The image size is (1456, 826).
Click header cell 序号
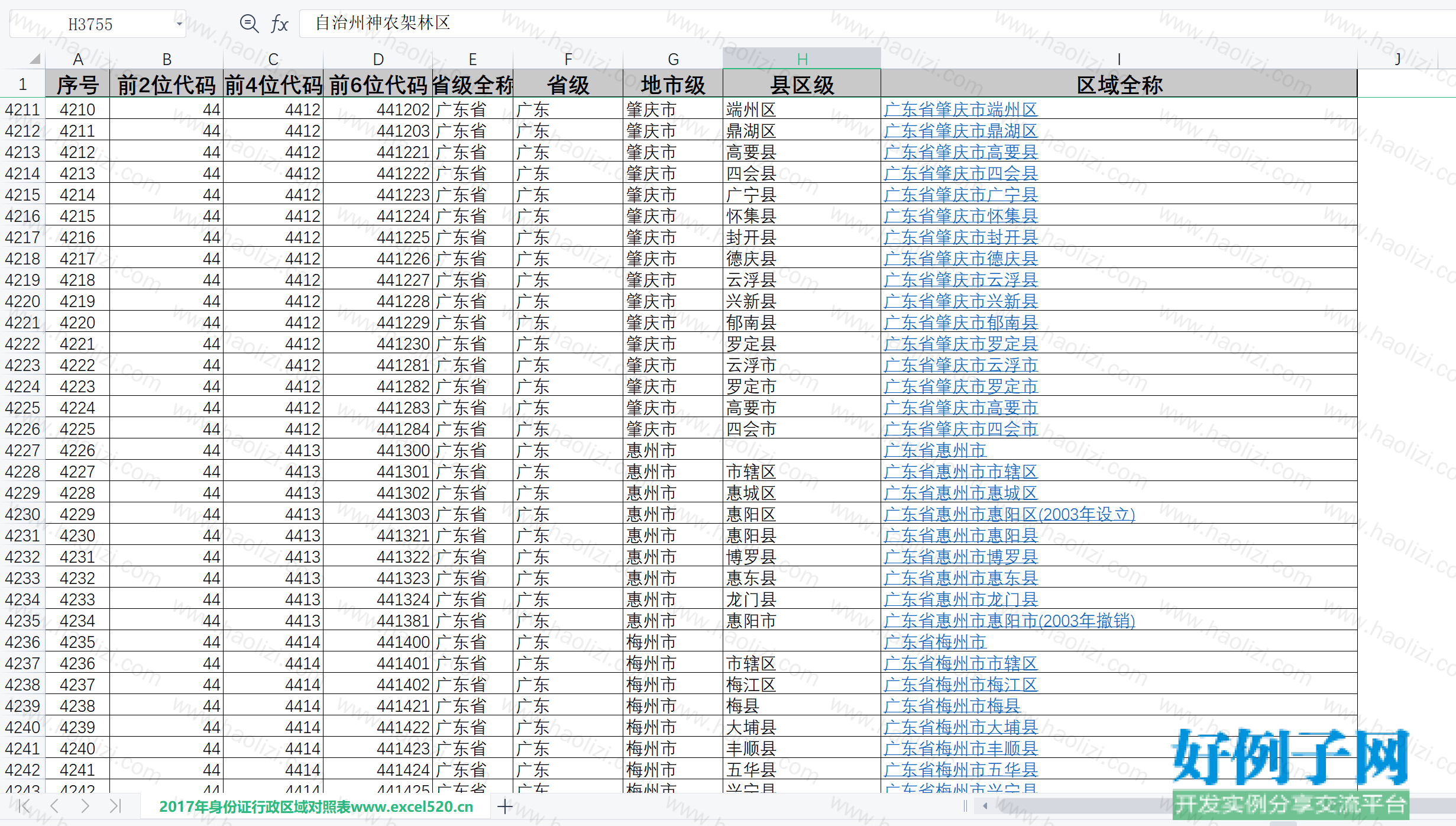pos(77,84)
